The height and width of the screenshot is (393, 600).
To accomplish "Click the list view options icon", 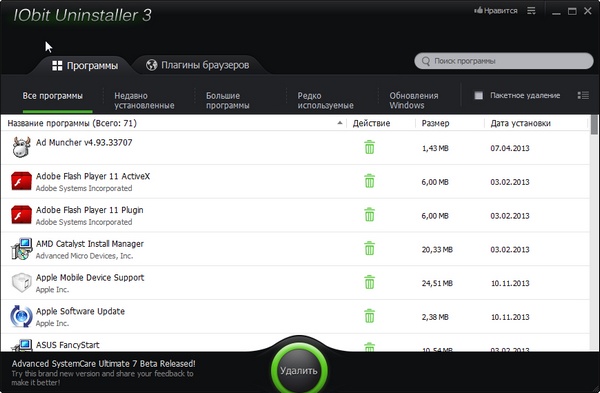I will pos(583,95).
